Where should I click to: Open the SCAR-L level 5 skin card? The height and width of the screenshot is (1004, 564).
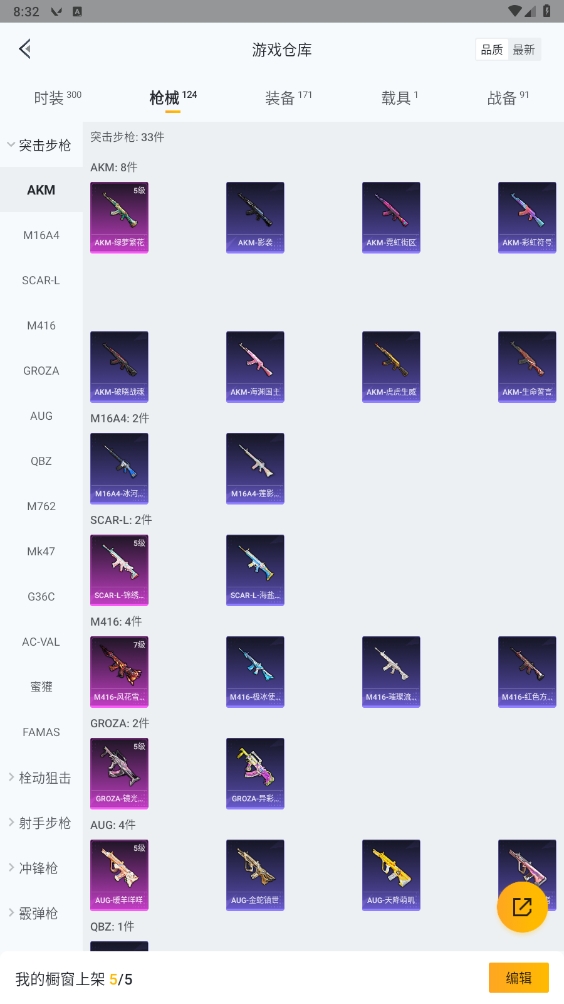coord(119,571)
